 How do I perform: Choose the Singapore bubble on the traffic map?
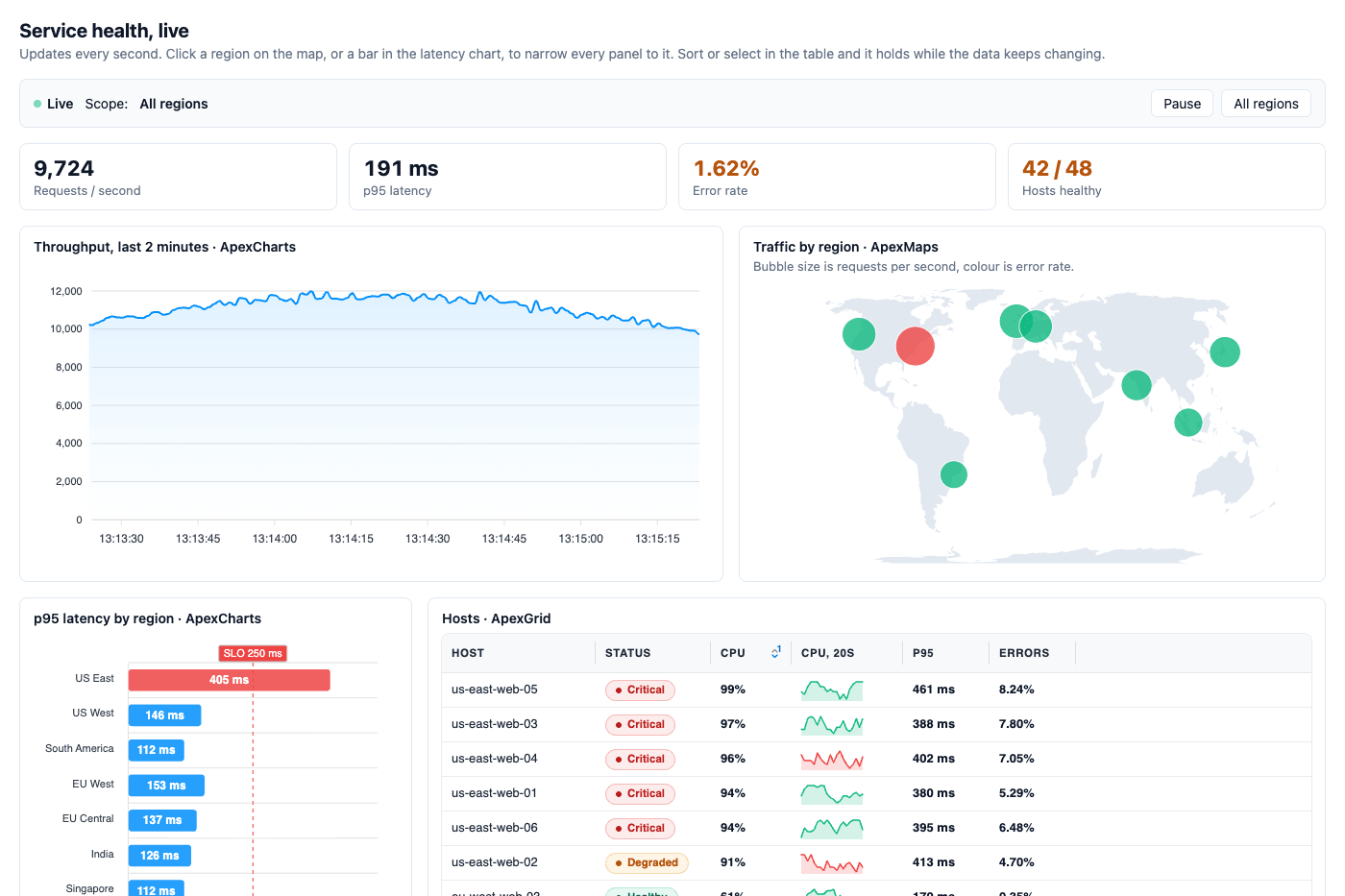point(1188,423)
